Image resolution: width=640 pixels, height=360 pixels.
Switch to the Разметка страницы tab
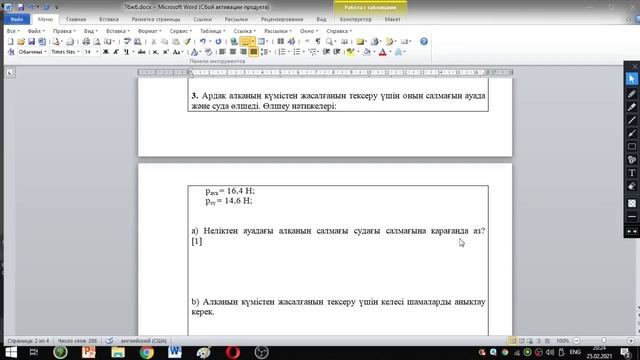[156, 19]
